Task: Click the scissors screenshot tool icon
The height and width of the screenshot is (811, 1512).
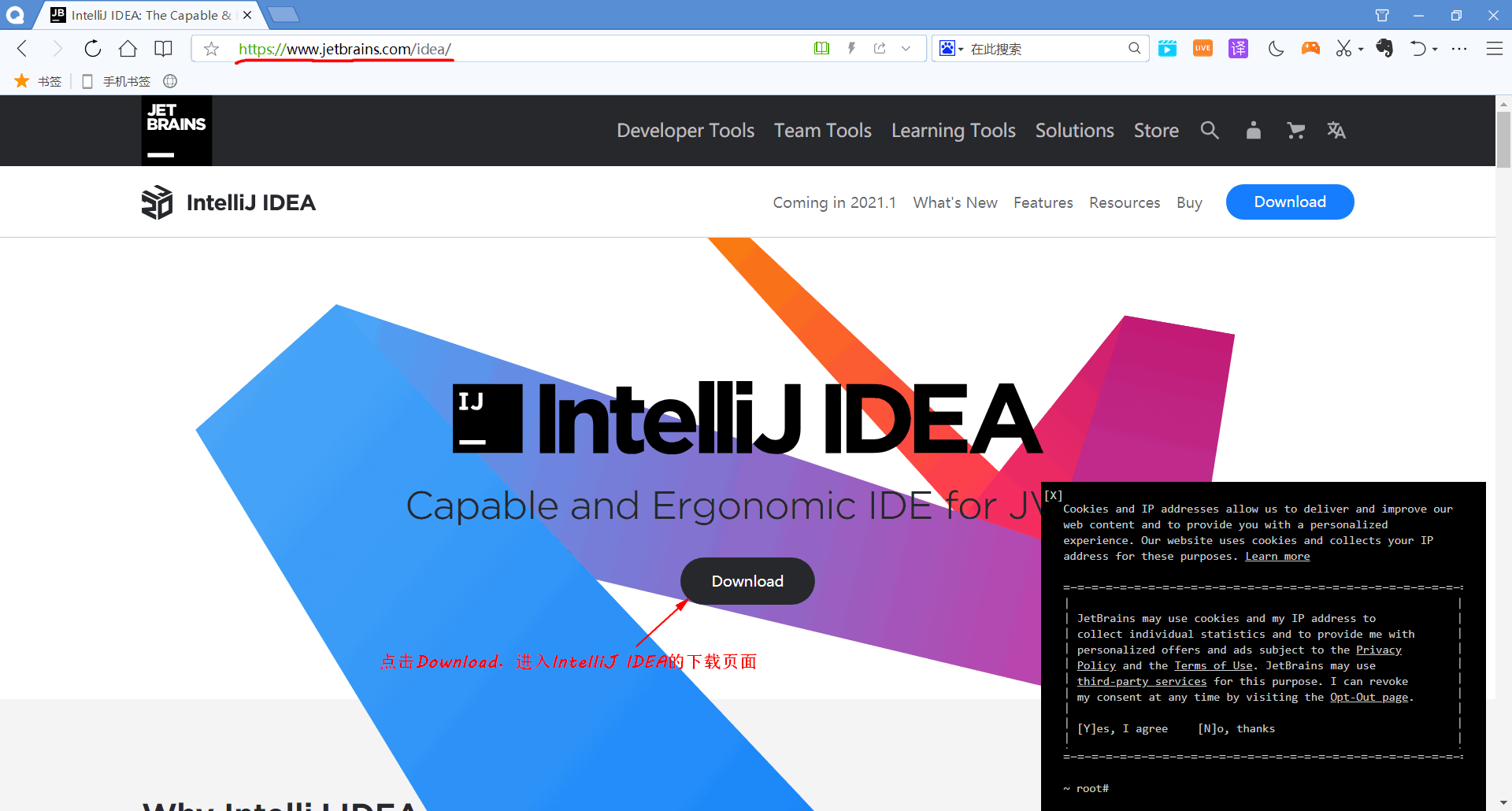Action: [x=1343, y=49]
